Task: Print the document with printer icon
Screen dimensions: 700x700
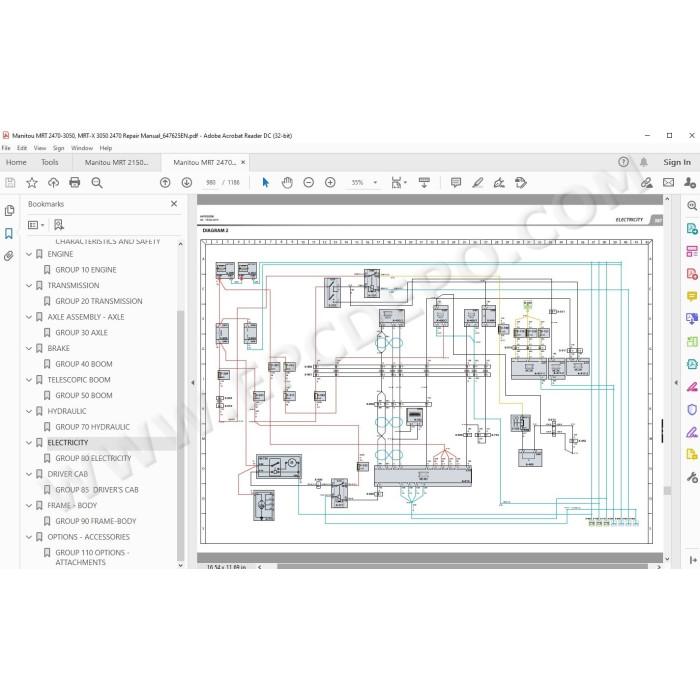Action: click(75, 183)
